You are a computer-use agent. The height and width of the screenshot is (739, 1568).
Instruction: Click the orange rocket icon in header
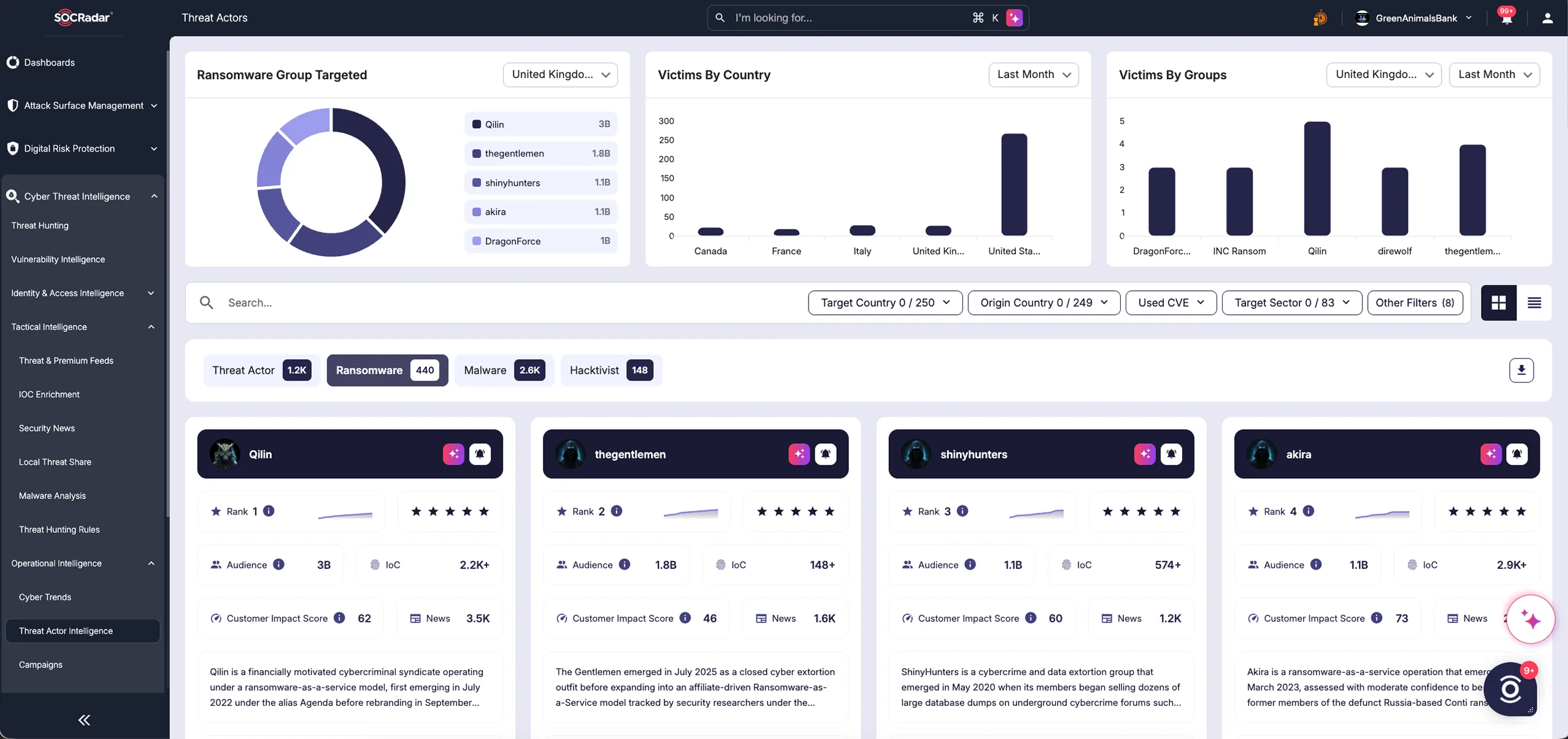1320,18
